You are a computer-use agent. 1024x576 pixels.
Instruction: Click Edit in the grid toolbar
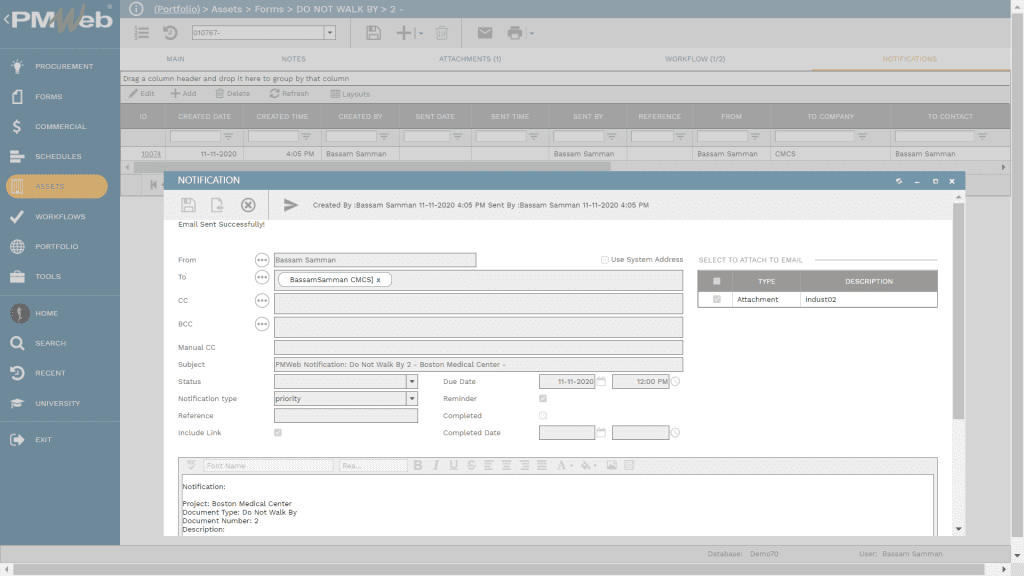[x=142, y=94]
